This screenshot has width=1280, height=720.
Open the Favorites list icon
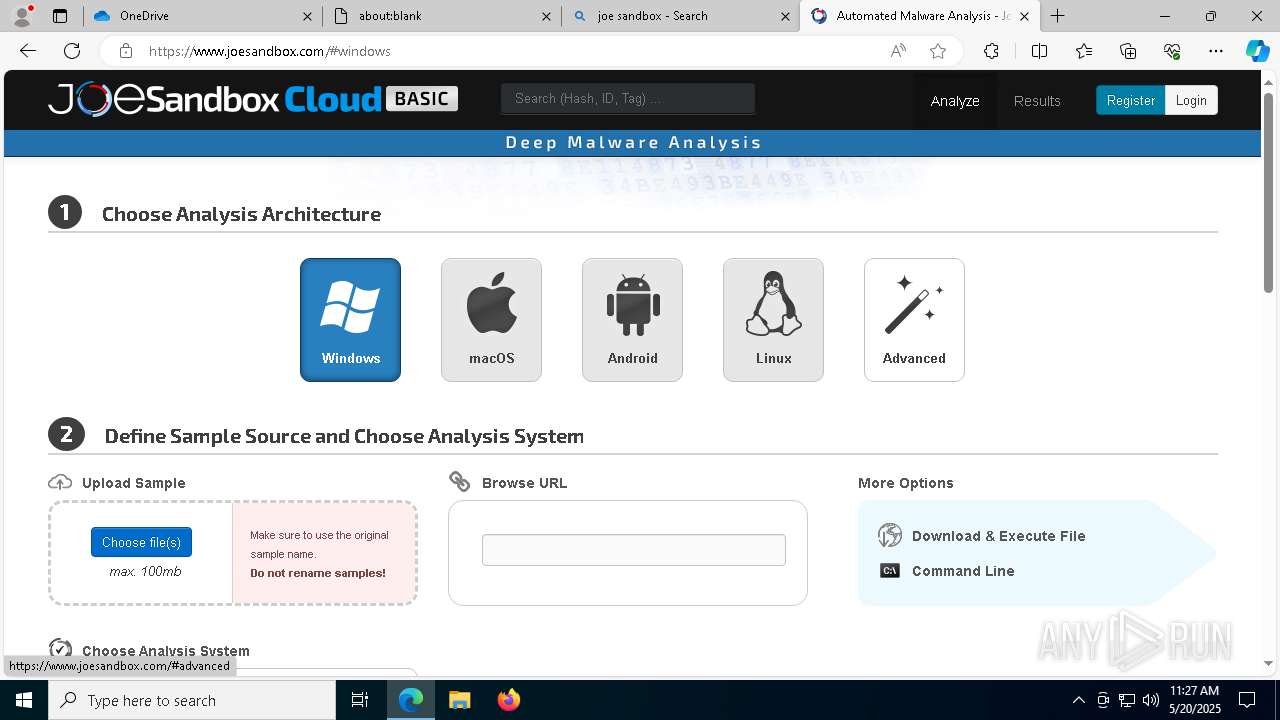coord(1084,51)
